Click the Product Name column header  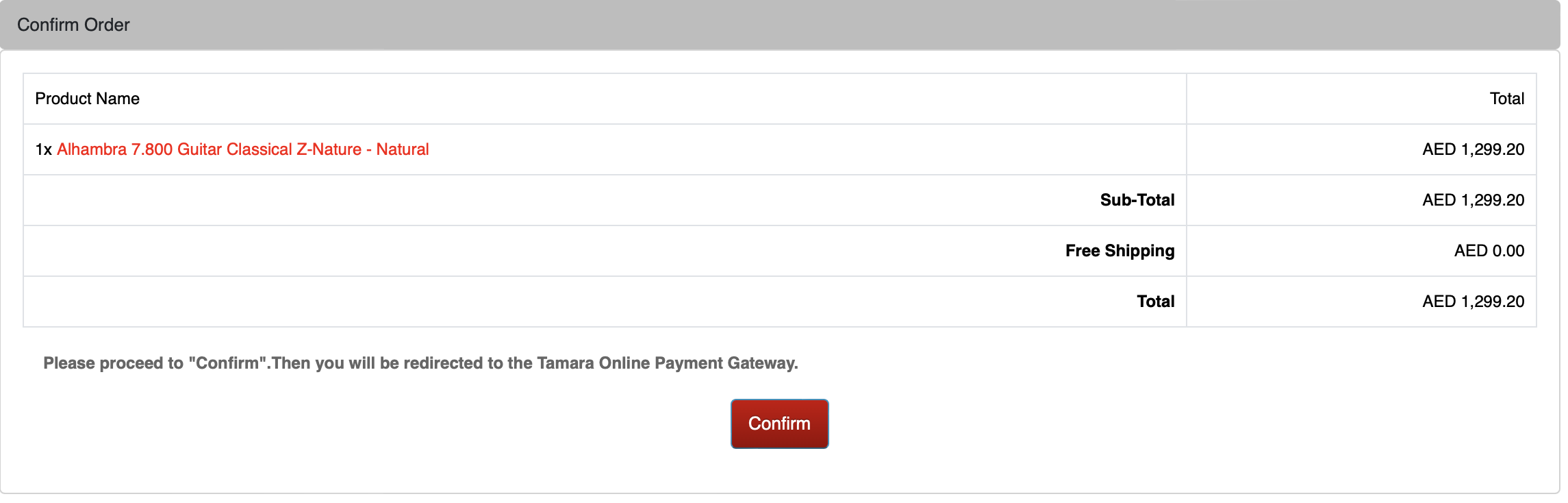(x=87, y=99)
